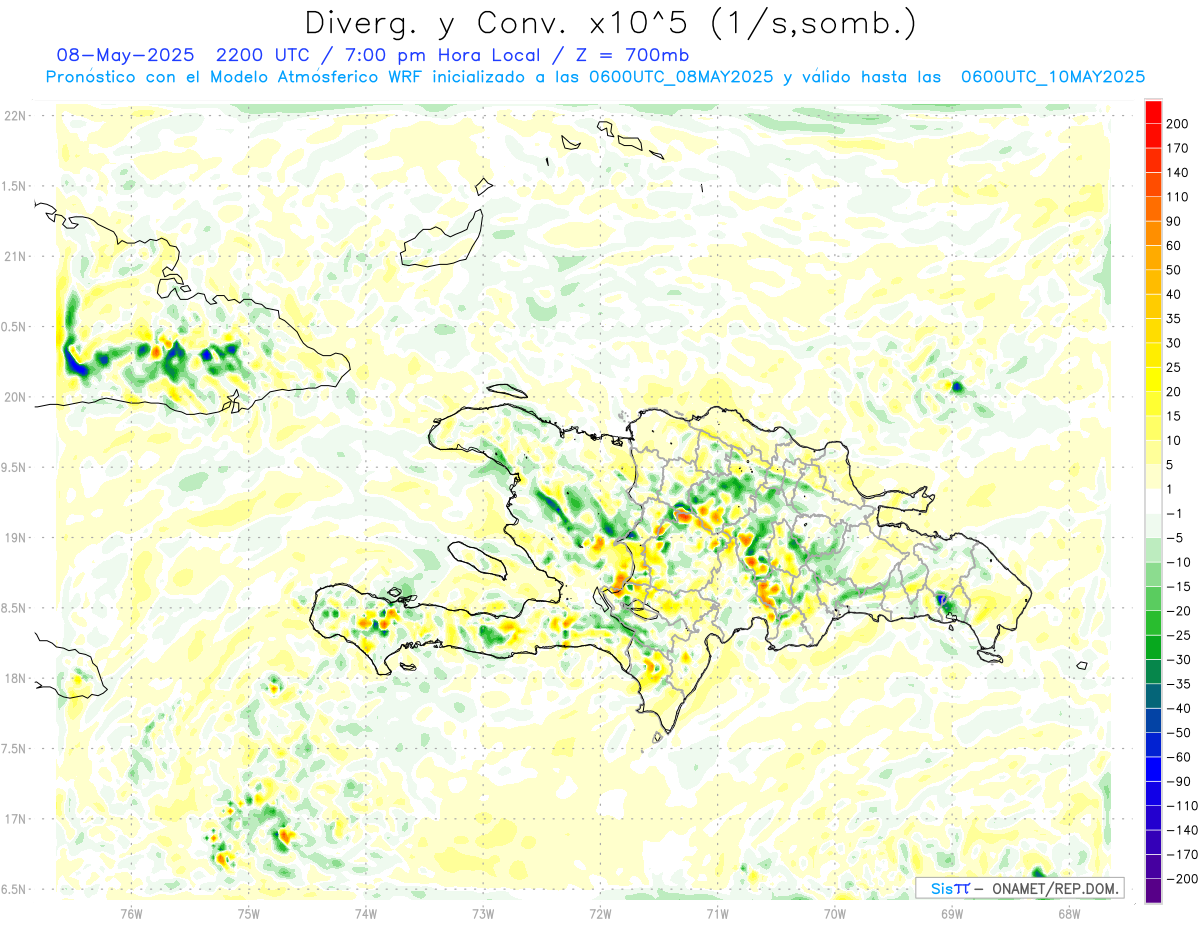Screen dimensions: 1200x927
Task: Click the positive '20' color scale value
Action: click(x=1174, y=392)
